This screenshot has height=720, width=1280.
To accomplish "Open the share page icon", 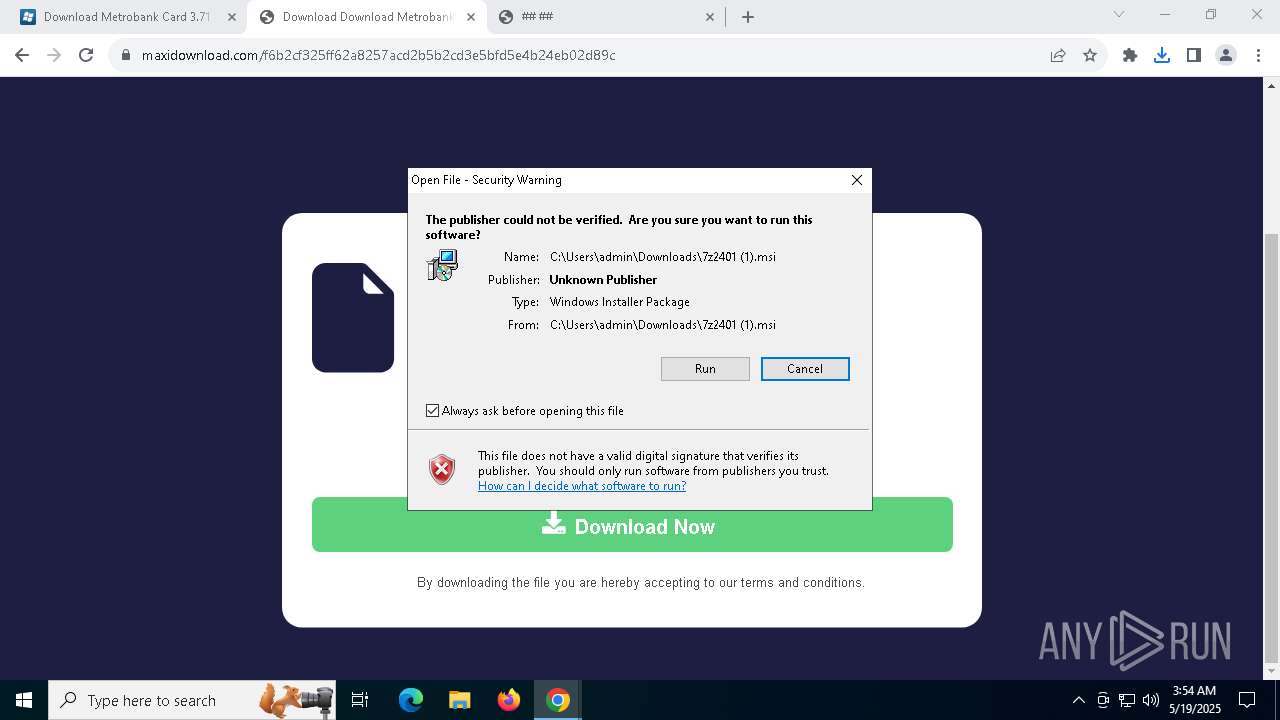I will (1058, 55).
